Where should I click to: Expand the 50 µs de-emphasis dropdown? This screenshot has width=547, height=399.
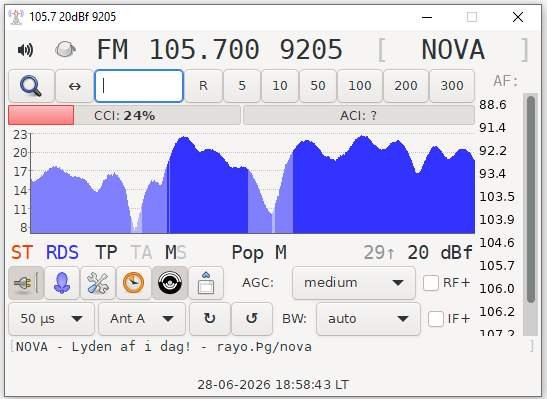click(52, 319)
